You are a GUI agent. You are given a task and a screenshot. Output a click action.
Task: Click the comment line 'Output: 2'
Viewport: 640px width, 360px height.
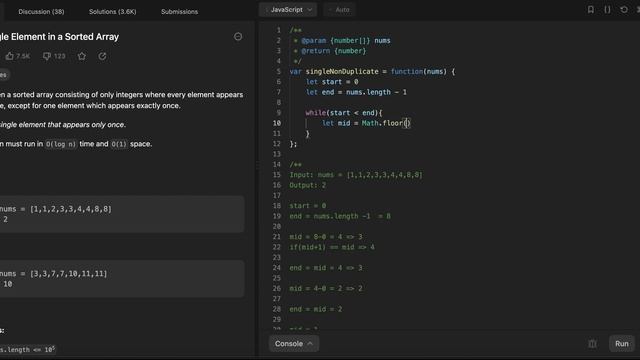pos(308,185)
